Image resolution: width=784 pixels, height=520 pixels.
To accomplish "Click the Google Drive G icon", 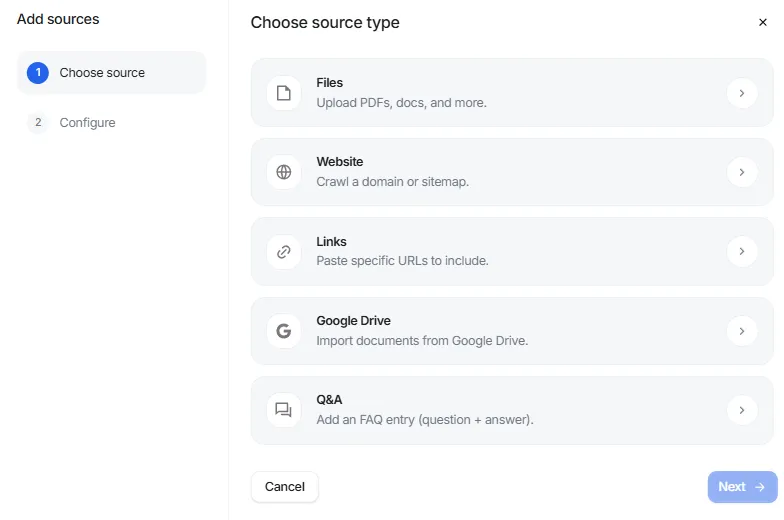I will [x=284, y=331].
